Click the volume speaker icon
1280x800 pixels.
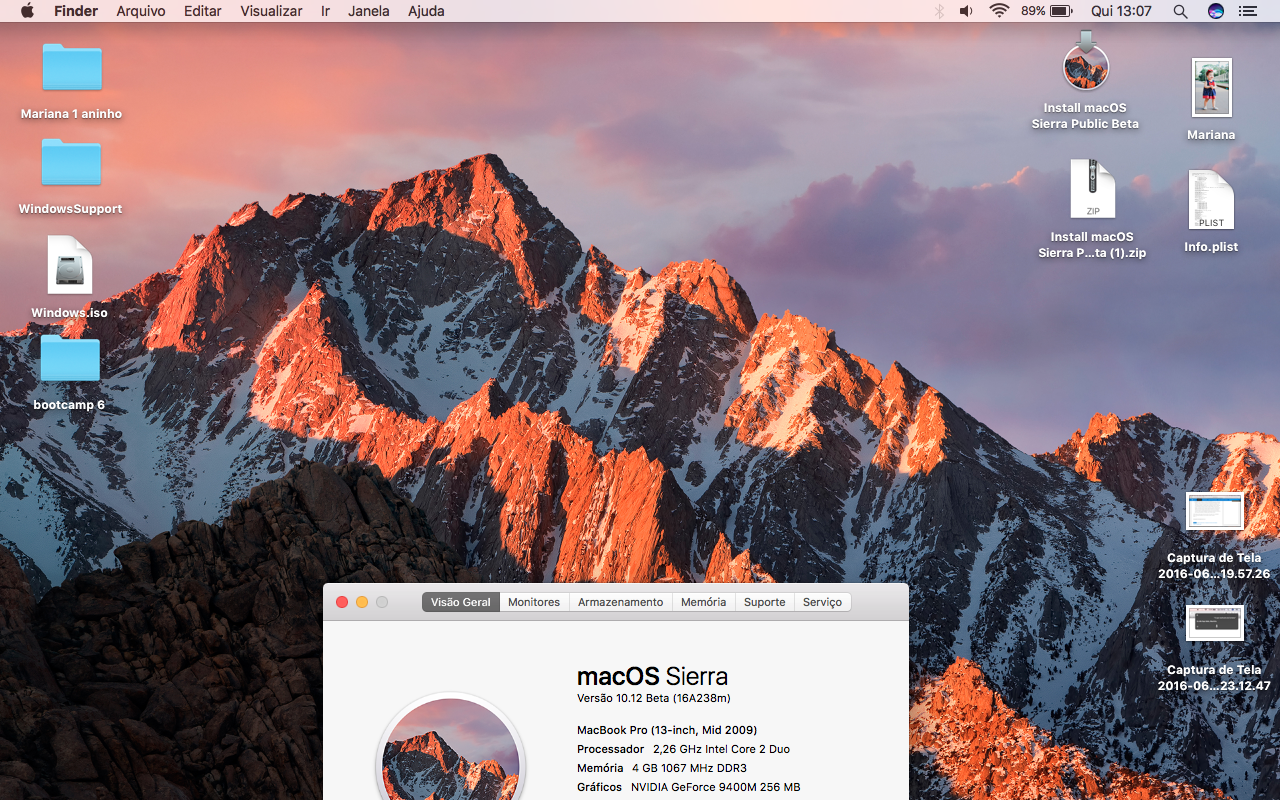pos(966,11)
